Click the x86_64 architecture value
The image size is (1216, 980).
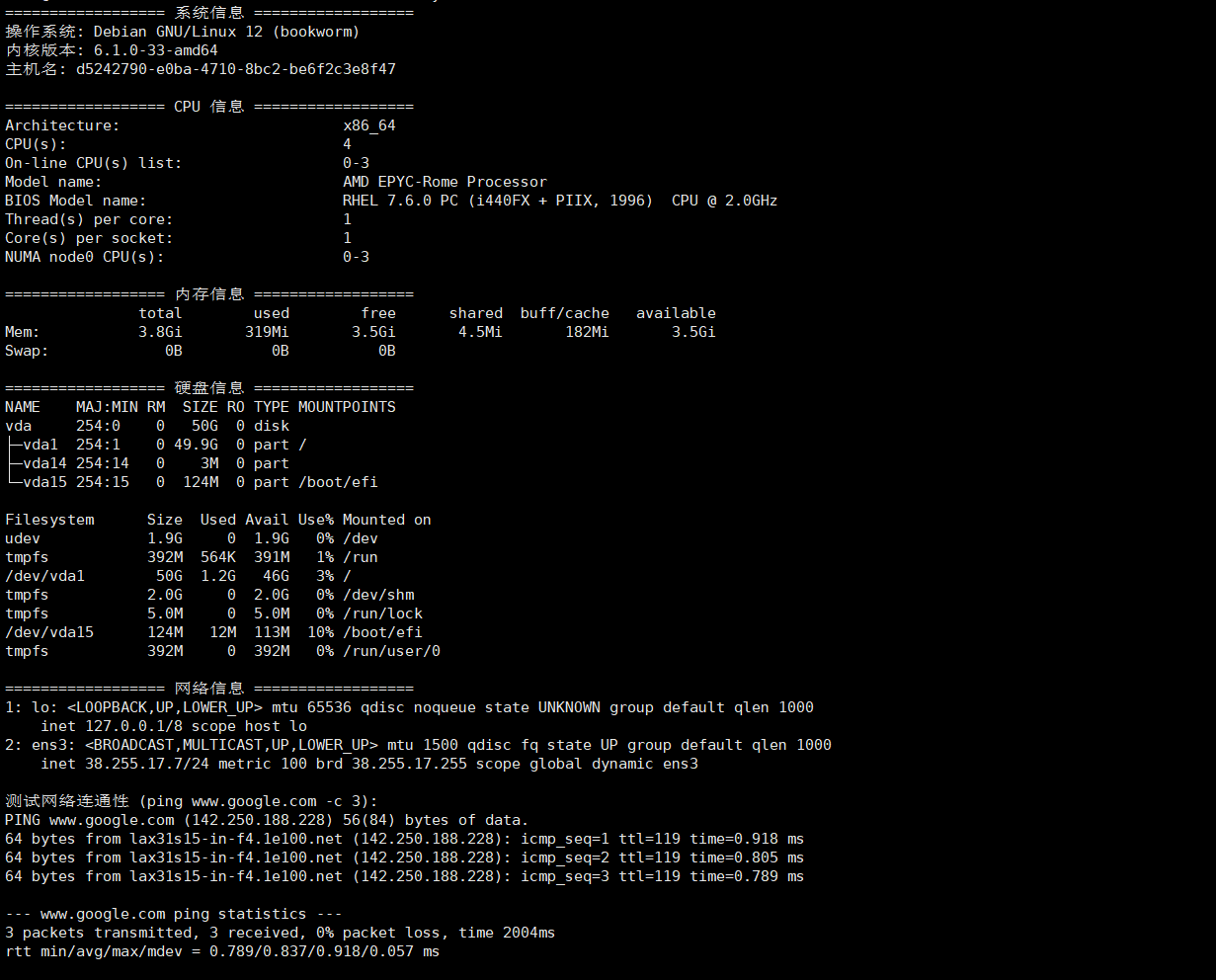[369, 125]
